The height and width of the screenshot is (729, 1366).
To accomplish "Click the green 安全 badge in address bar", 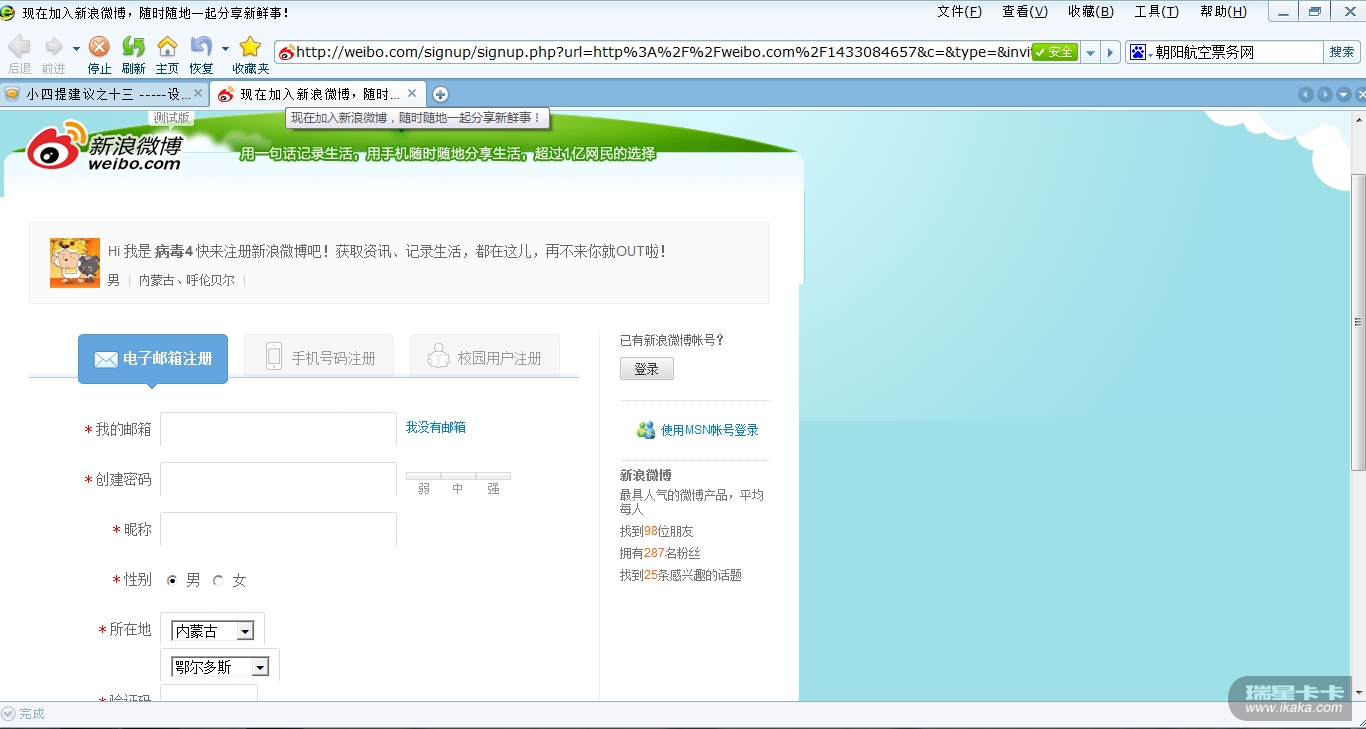I will pos(1055,52).
